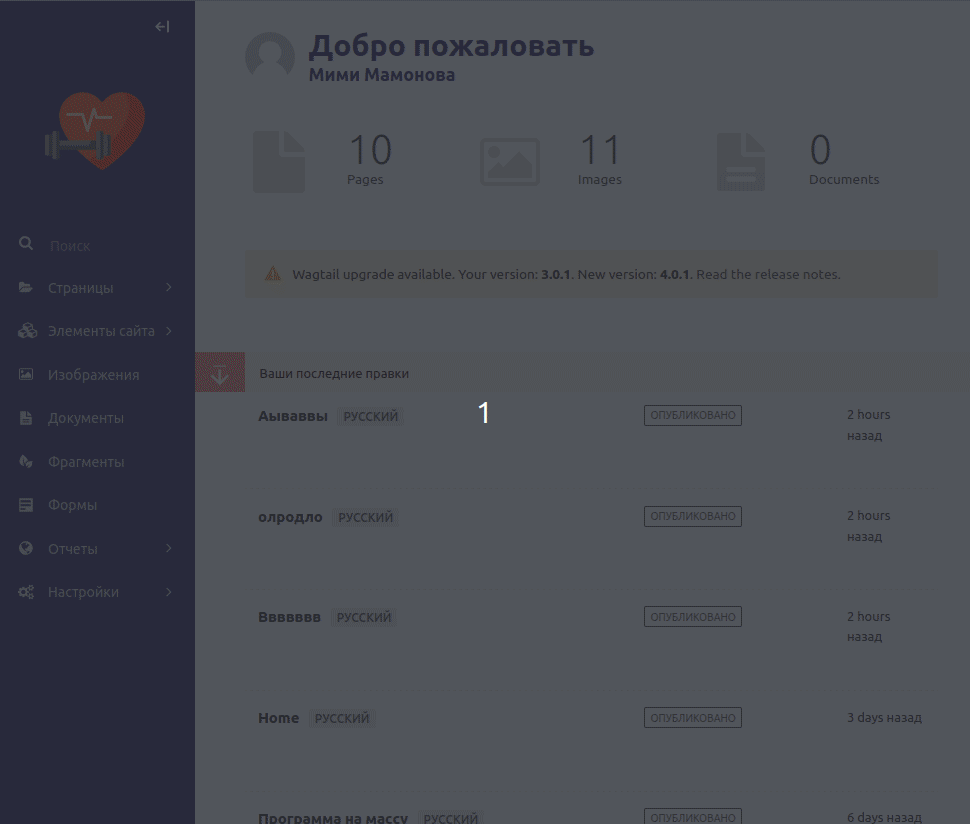
Task: Open the Отчеты menu item
Action: point(72,549)
